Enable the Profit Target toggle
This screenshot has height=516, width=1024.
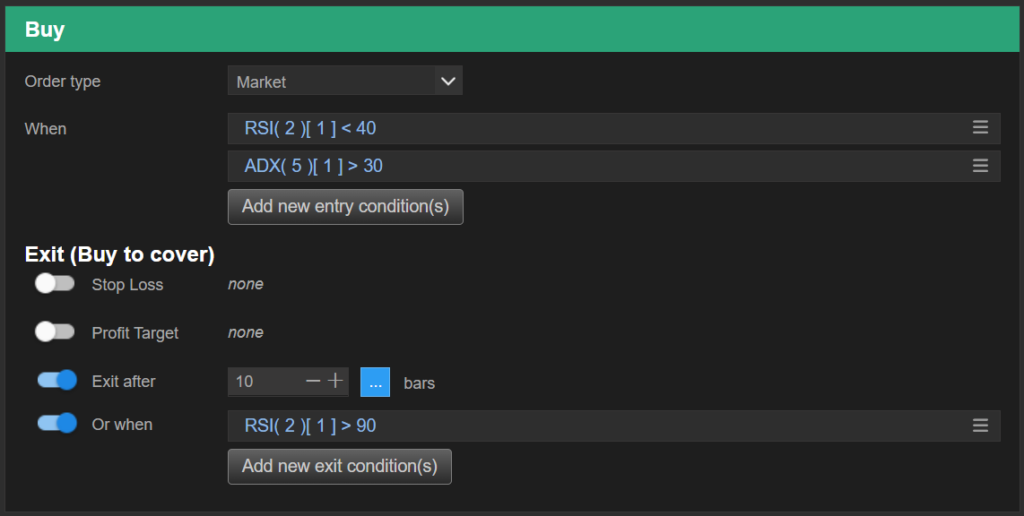click(55, 332)
